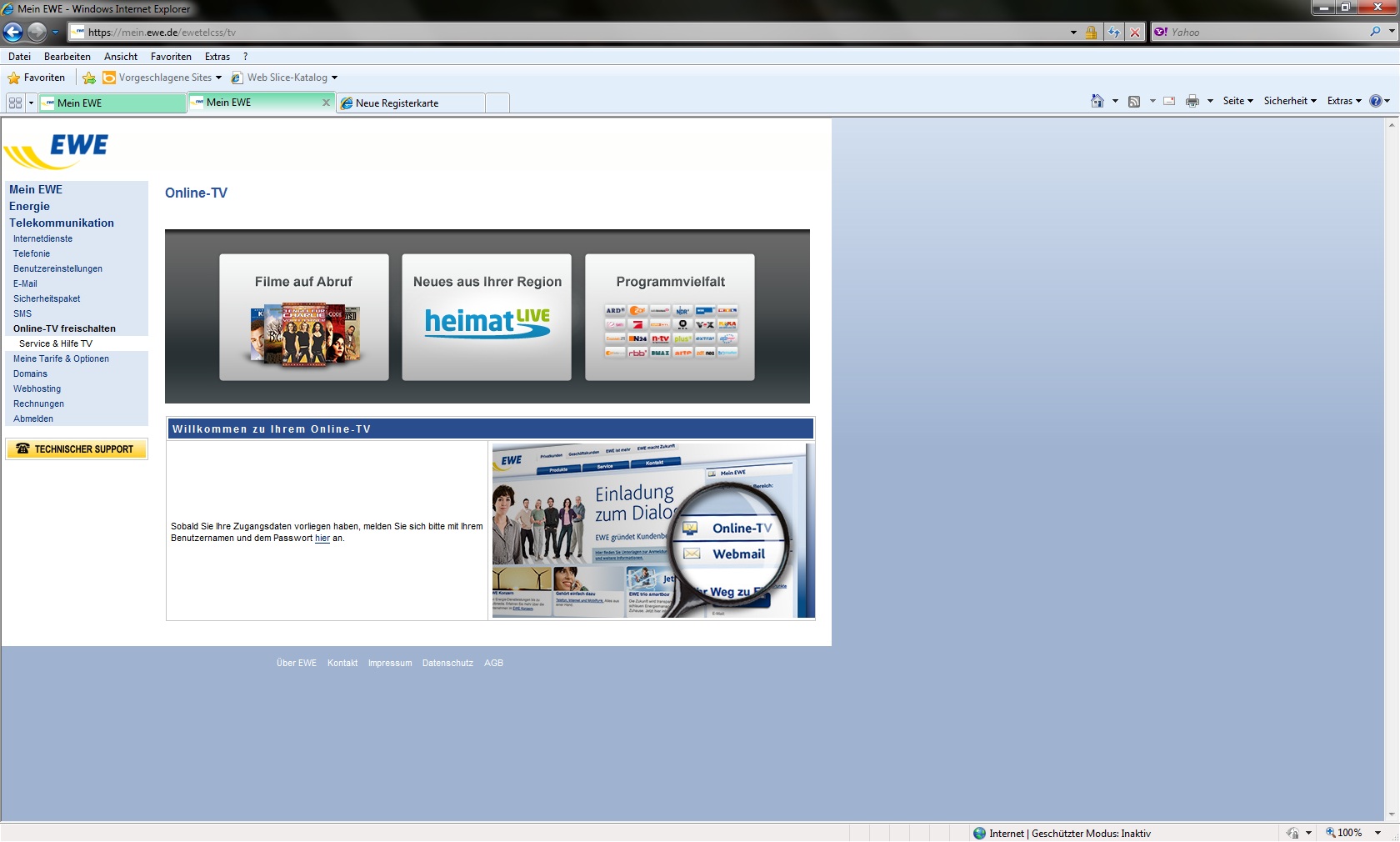This screenshot has height=842, width=1400.
Task: Open Meine Tarife & Optionen link
Action: coord(61,358)
